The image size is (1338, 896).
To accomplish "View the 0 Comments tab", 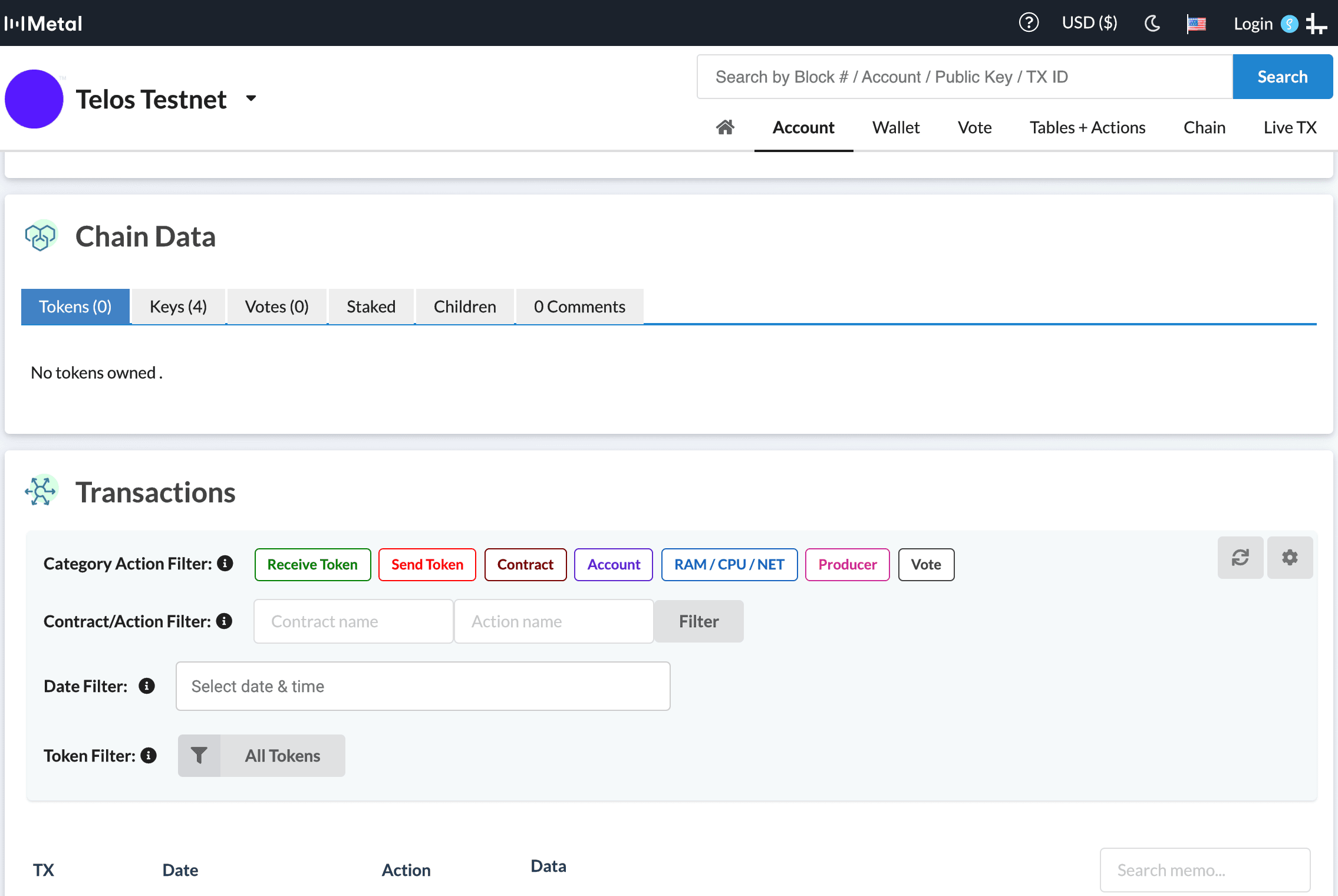I will click(x=579, y=307).
